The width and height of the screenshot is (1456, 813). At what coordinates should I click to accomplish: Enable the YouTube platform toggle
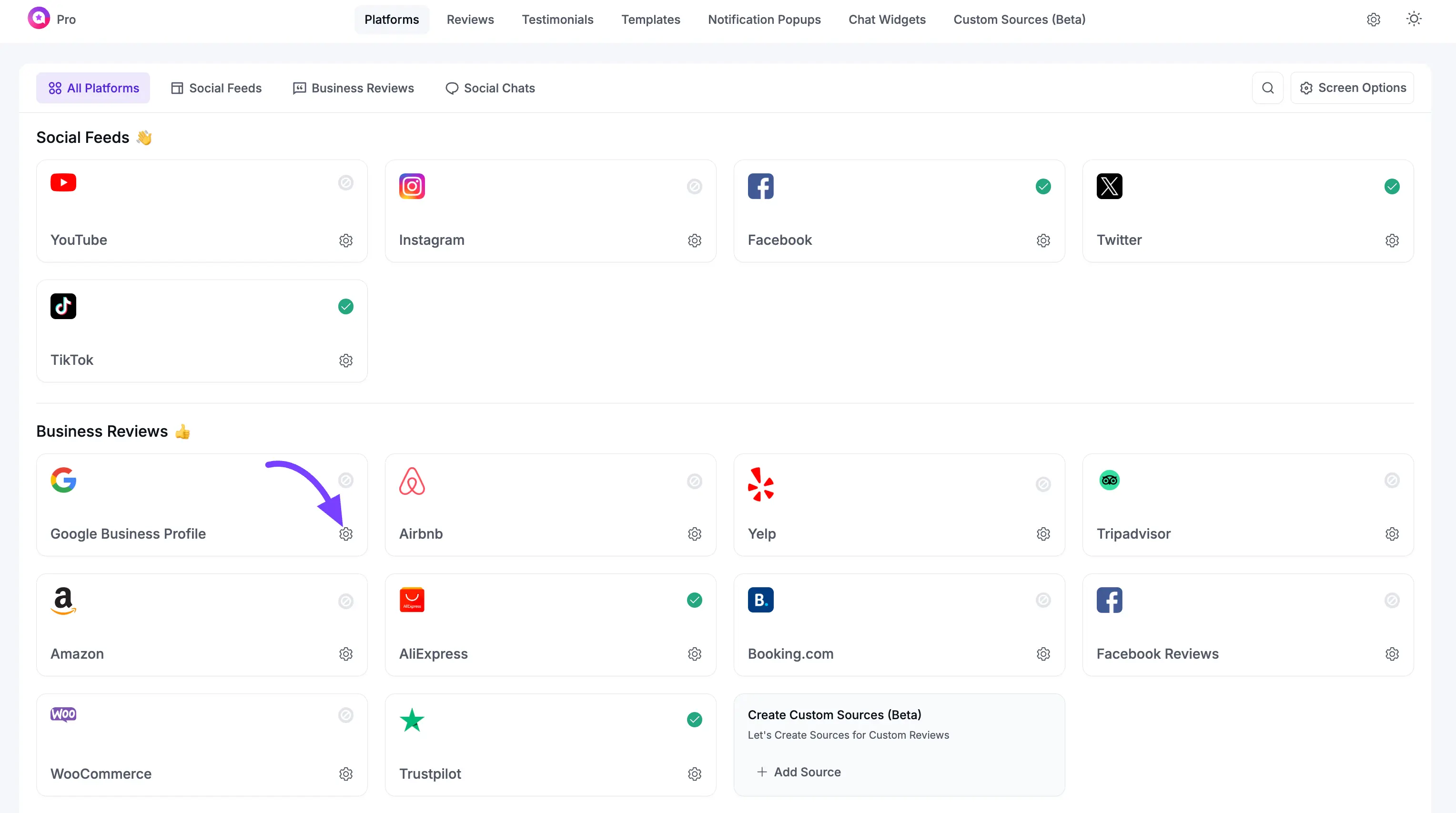pos(346,182)
